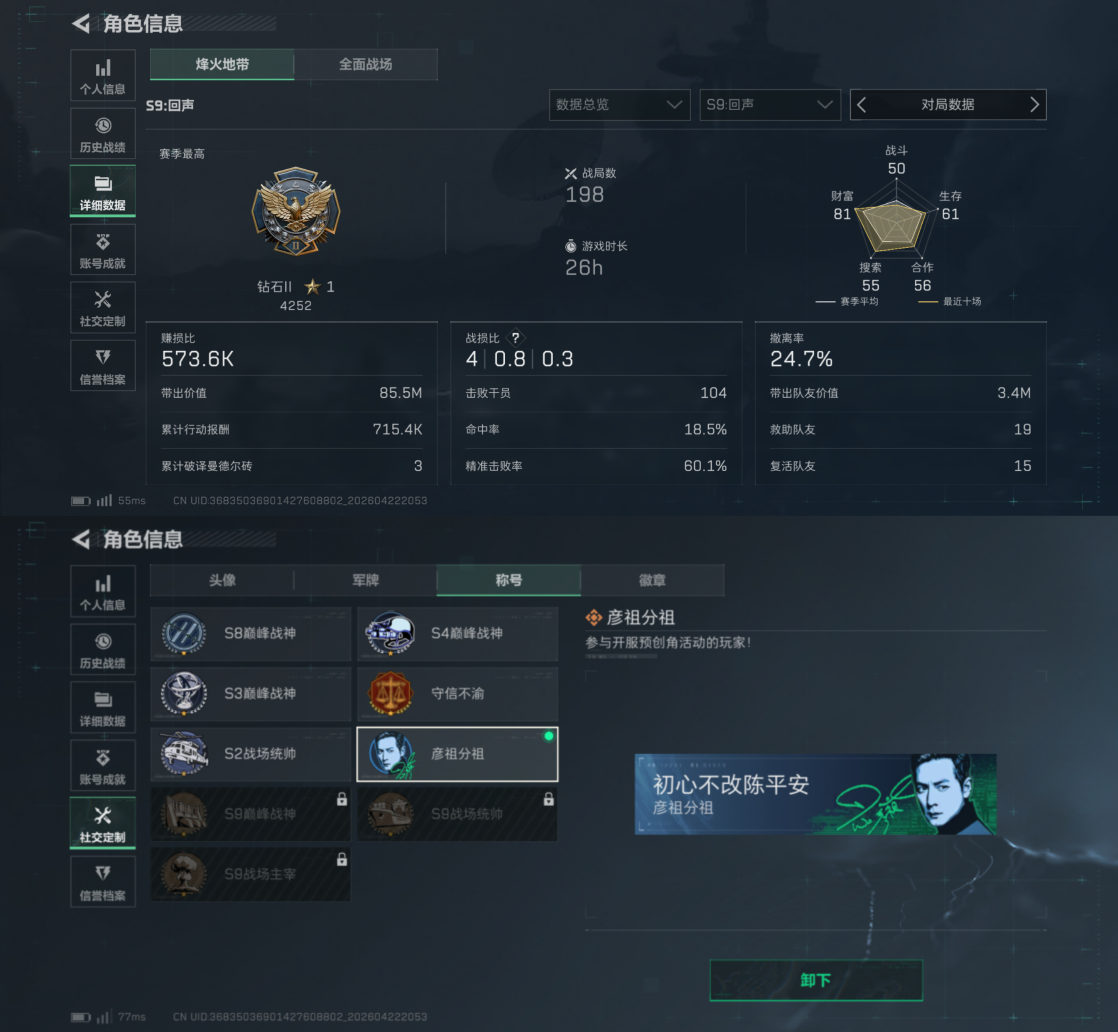
Task: Select the S8巅峰战神 title
Action: click(x=251, y=633)
